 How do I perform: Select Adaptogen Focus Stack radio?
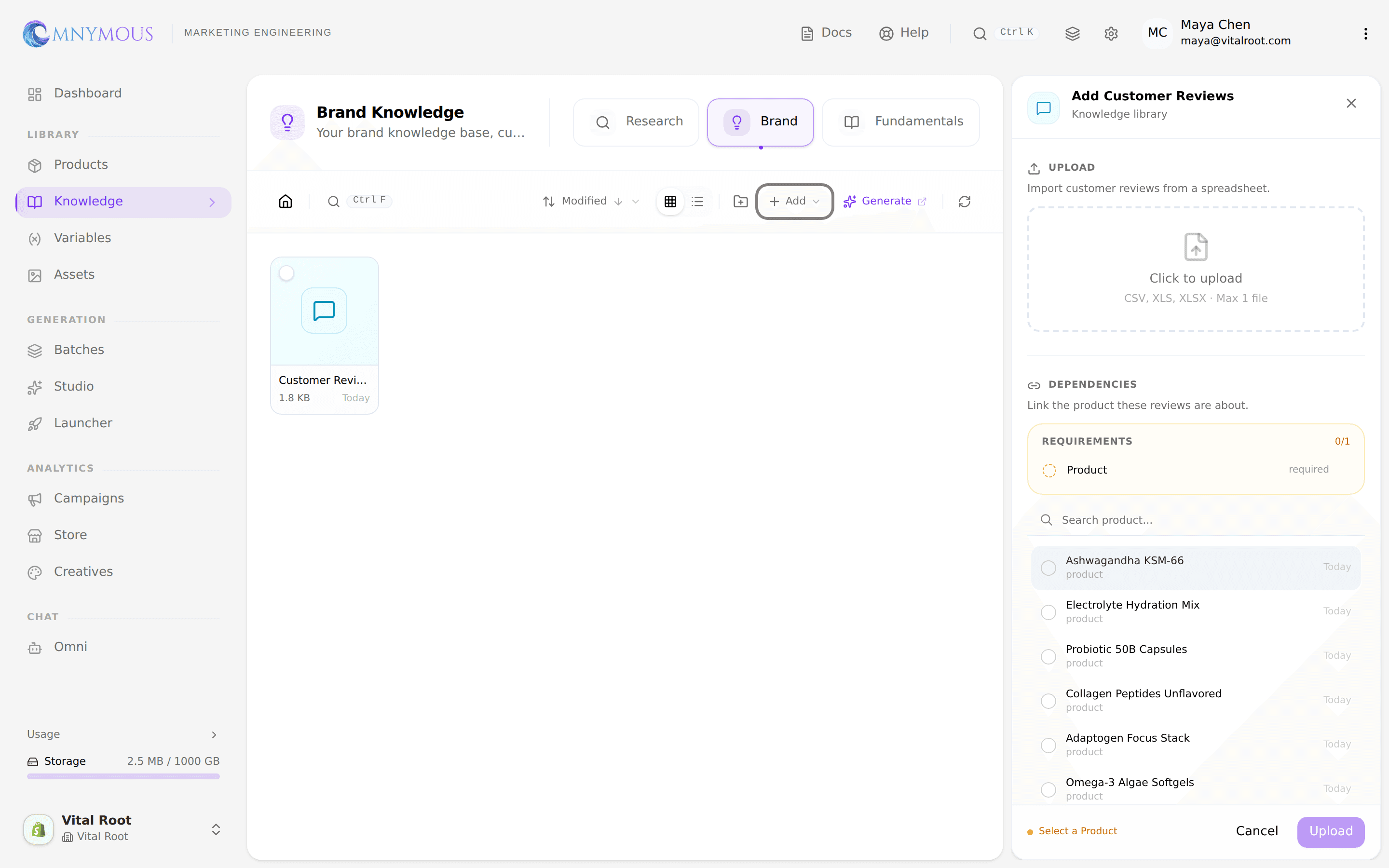click(1048, 745)
